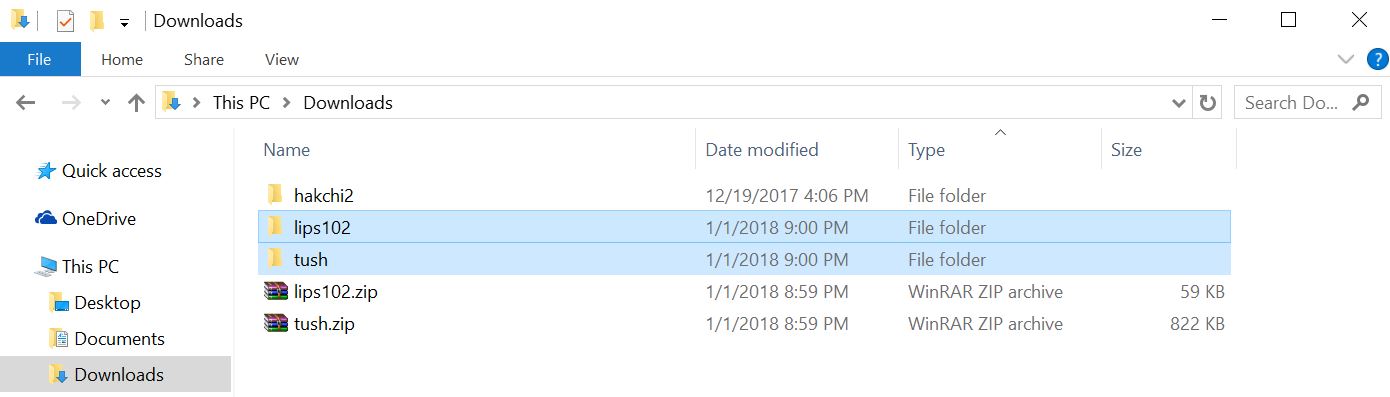Select the tush.zip WinRAR archive icon
The height and width of the screenshot is (397, 1390).
275,324
